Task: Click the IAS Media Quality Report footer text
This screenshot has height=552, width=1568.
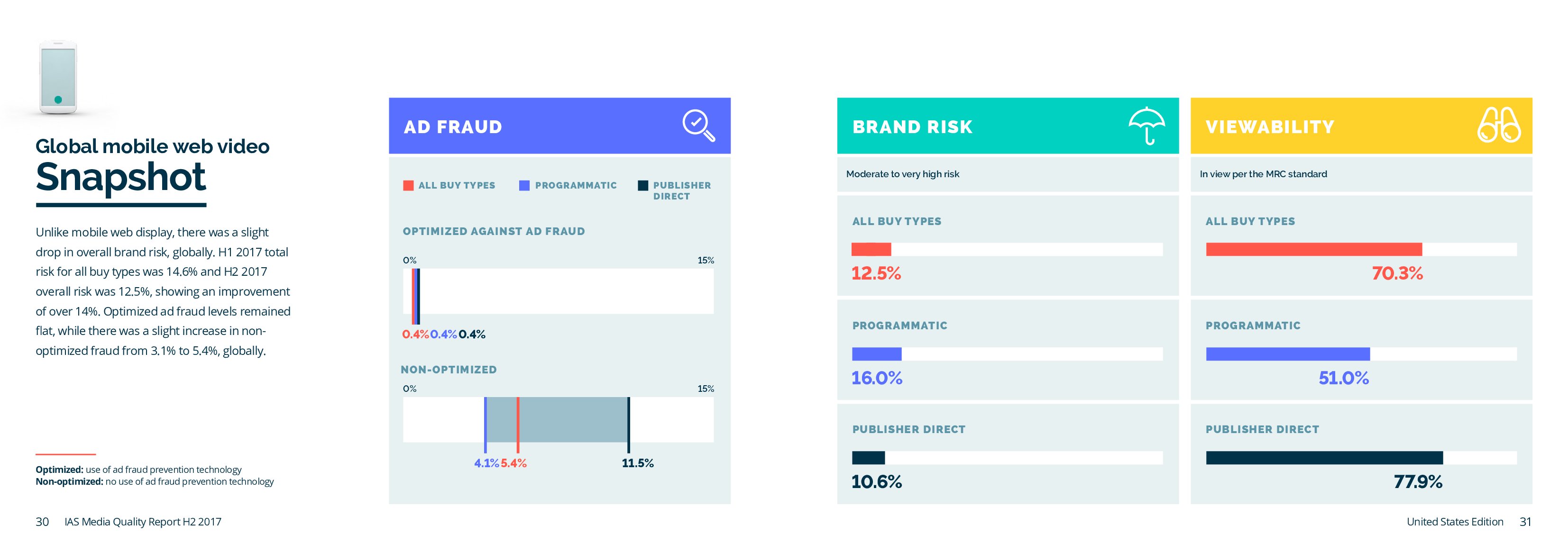Action: [x=143, y=522]
